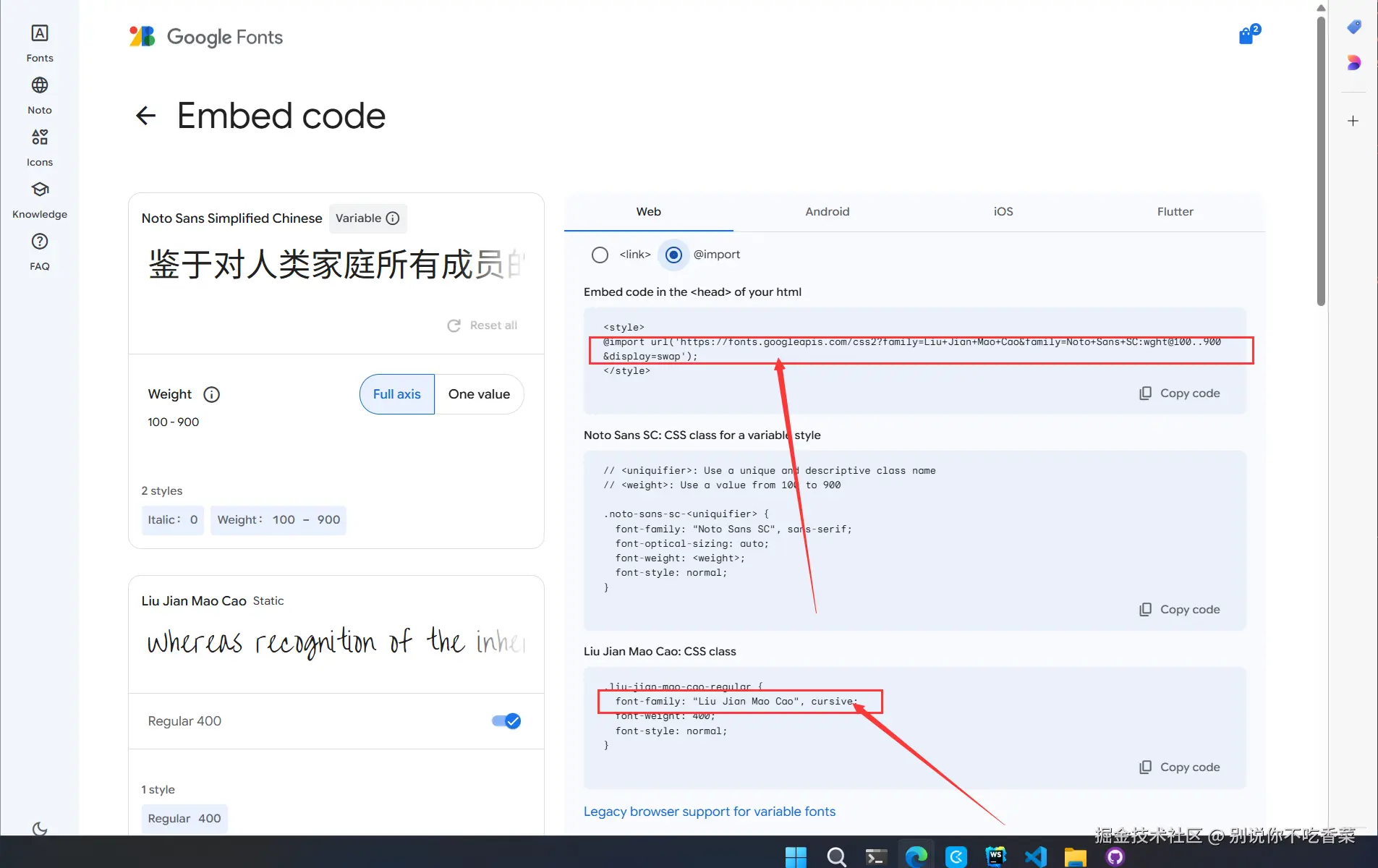
Task: Switch to the iOS tab
Action: tap(1003, 212)
